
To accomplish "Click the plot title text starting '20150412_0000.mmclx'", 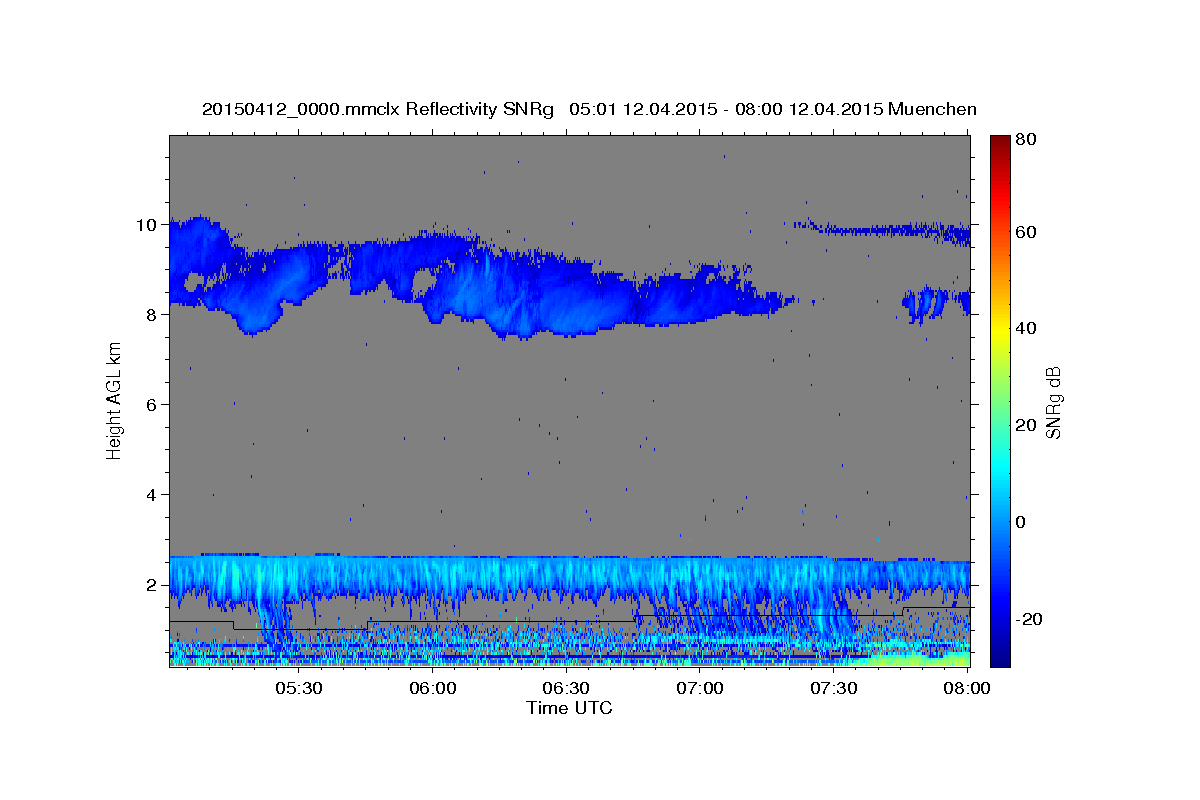I will point(589,109).
